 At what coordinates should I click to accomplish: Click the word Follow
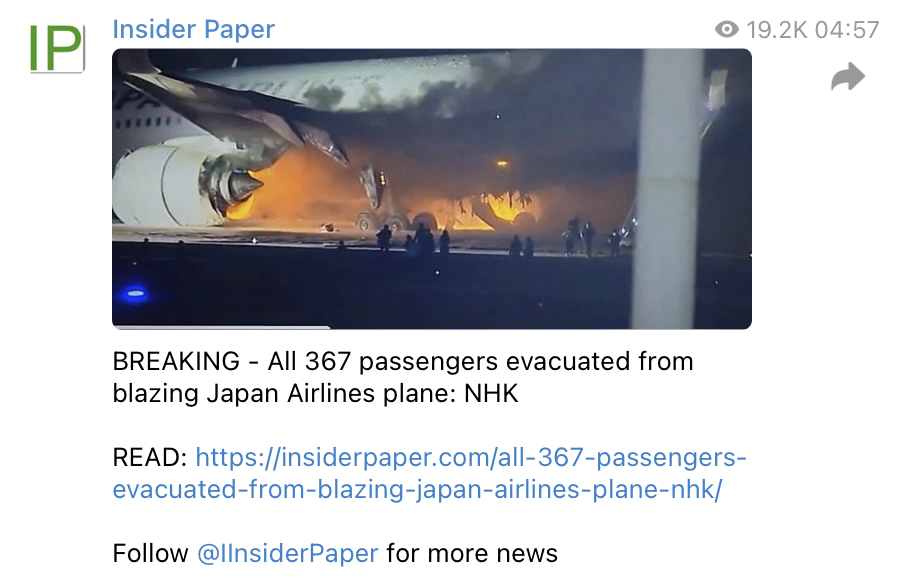click(x=150, y=553)
